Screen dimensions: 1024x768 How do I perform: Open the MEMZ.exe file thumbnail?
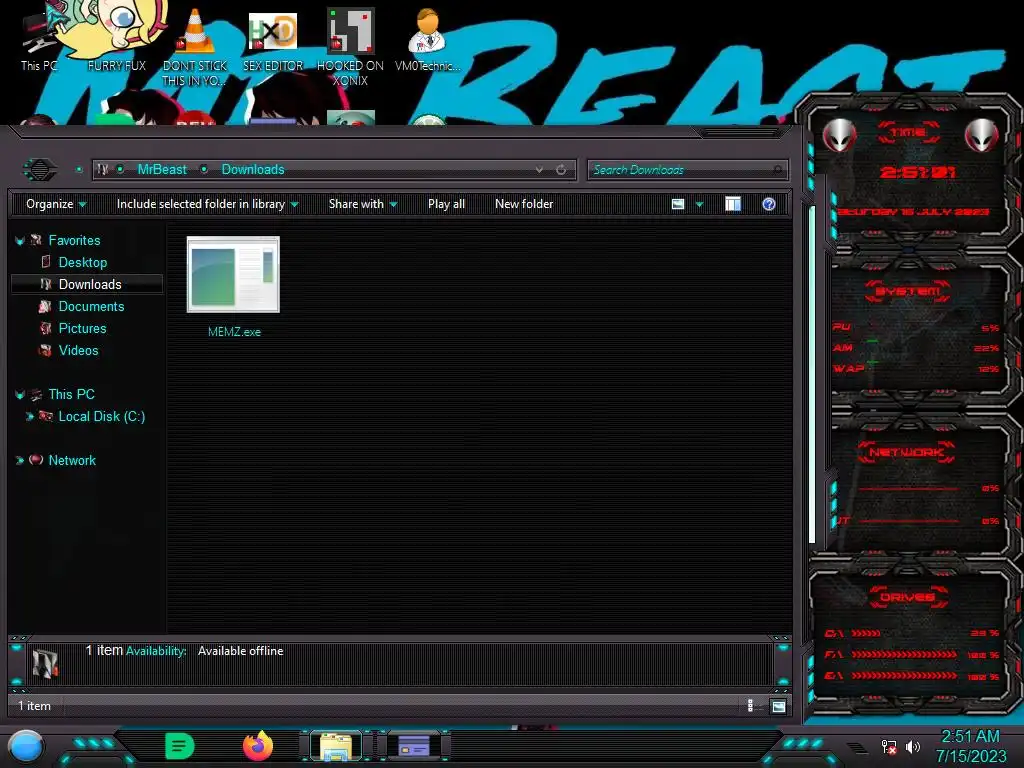click(x=233, y=274)
